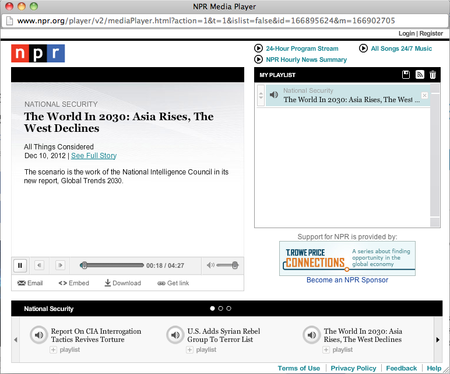Download the audio file
450x374 pixels.
pos(123,283)
